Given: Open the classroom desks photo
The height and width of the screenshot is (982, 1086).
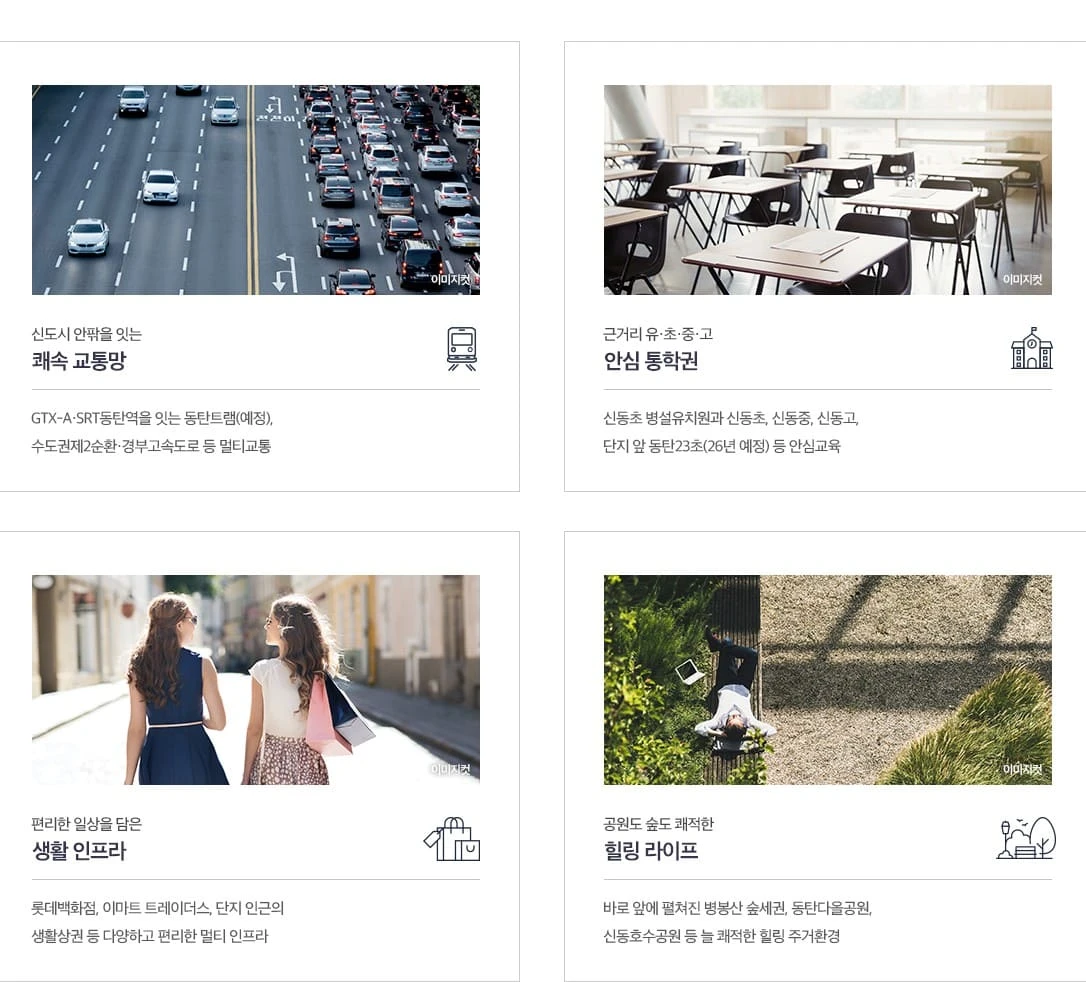Looking at the screenshot, I should (828, 190).
